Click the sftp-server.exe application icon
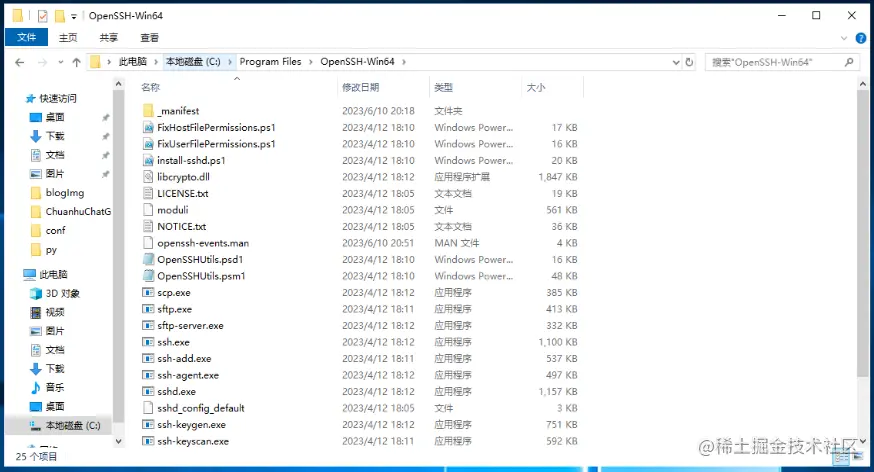This screenshot has height=472, width=874. point(148,325)
